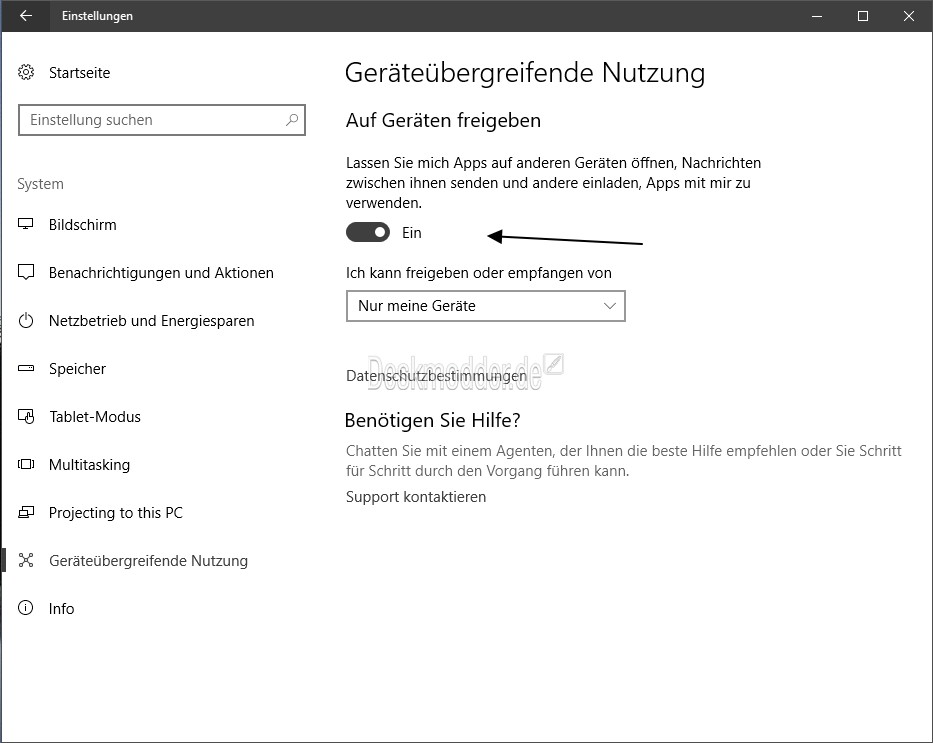
Task: Choose Multitasking in the sidebar
Action: (x=89, y=465)
